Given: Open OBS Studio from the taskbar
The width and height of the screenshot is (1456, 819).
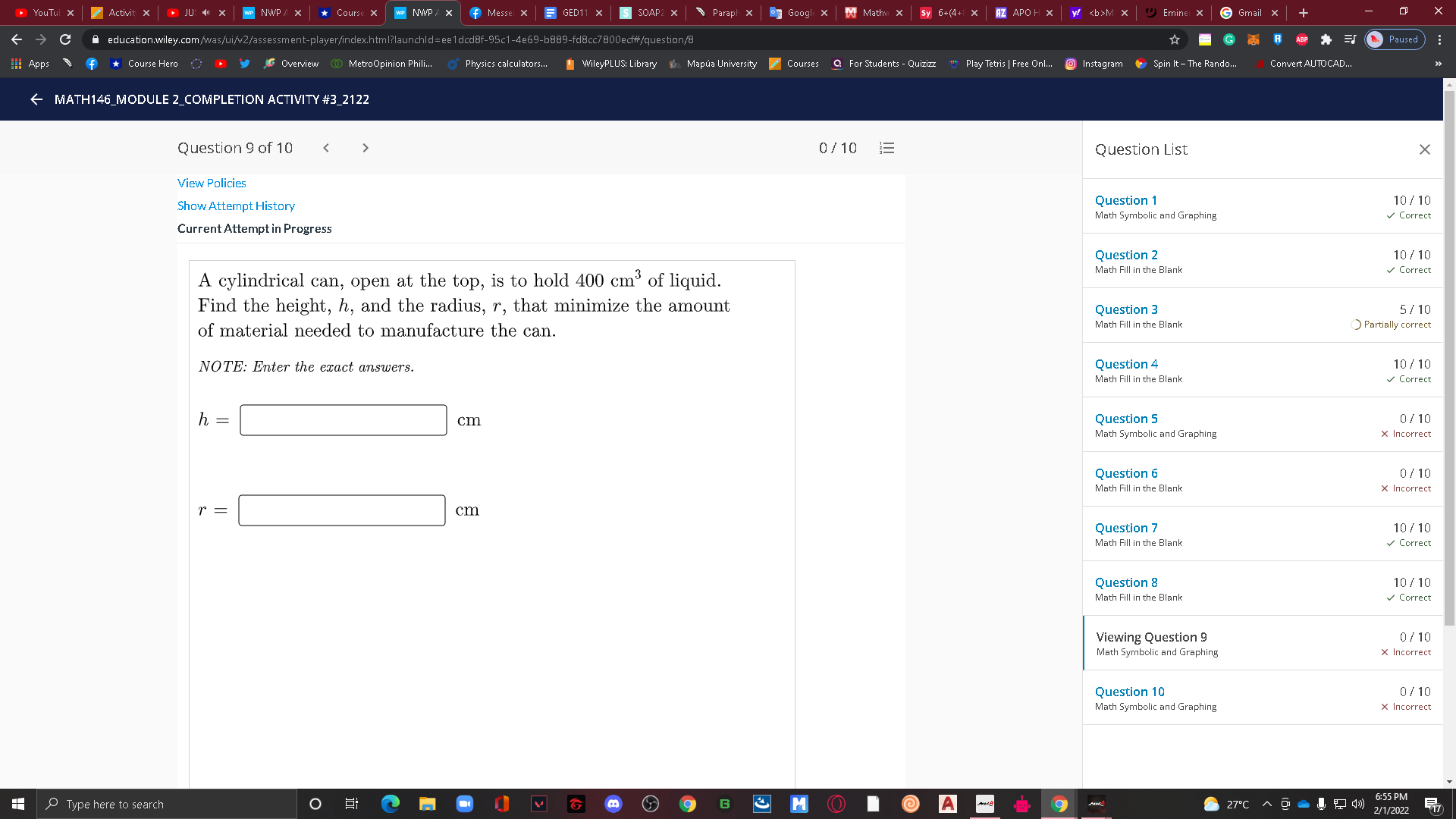Looking at the screenshot, I should (651, 804).
